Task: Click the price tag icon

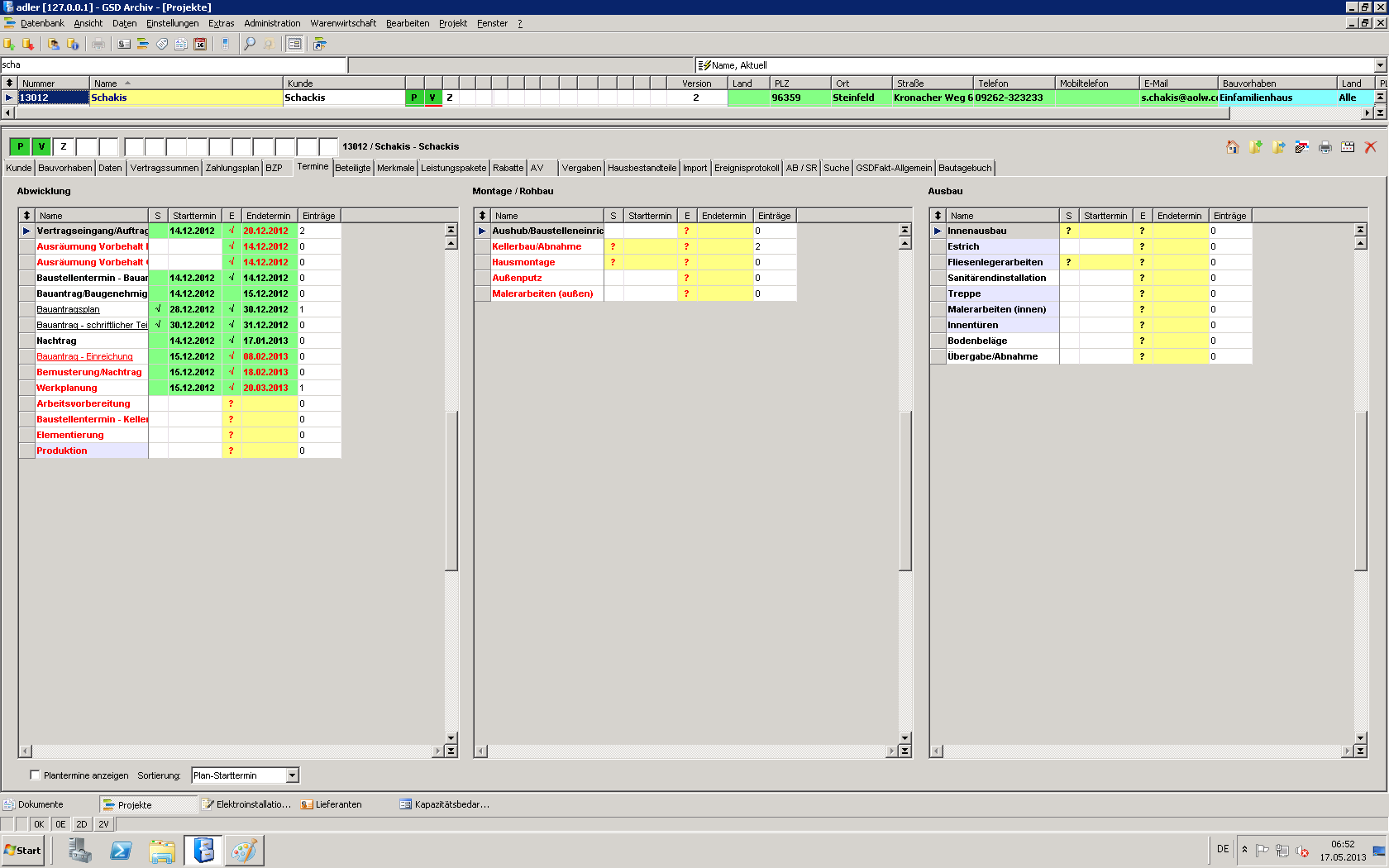Action: click(x=162, y=44)
